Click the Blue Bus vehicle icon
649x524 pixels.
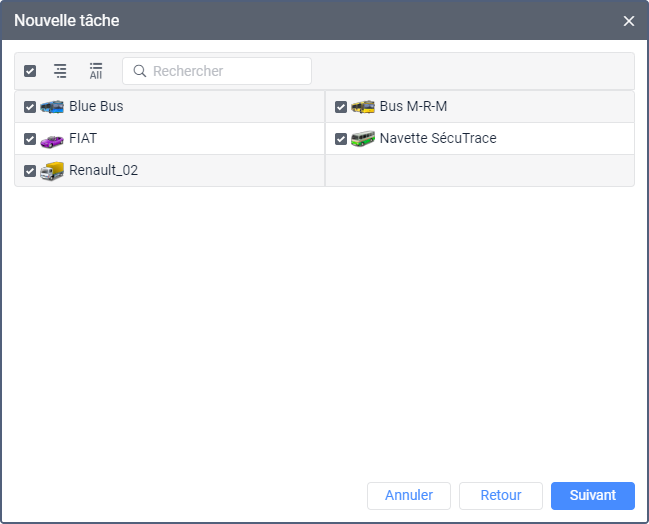click(52, 107)
